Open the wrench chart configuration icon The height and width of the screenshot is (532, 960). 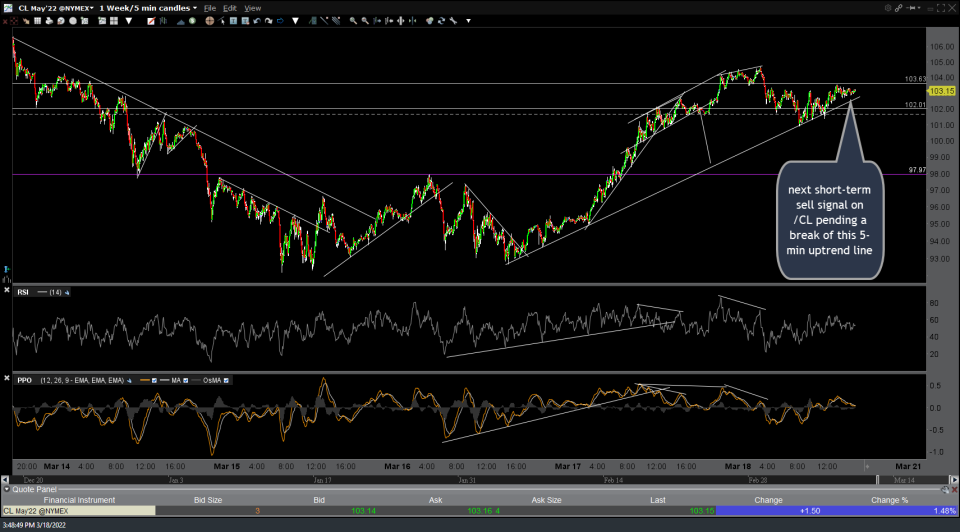coord(453,21)
